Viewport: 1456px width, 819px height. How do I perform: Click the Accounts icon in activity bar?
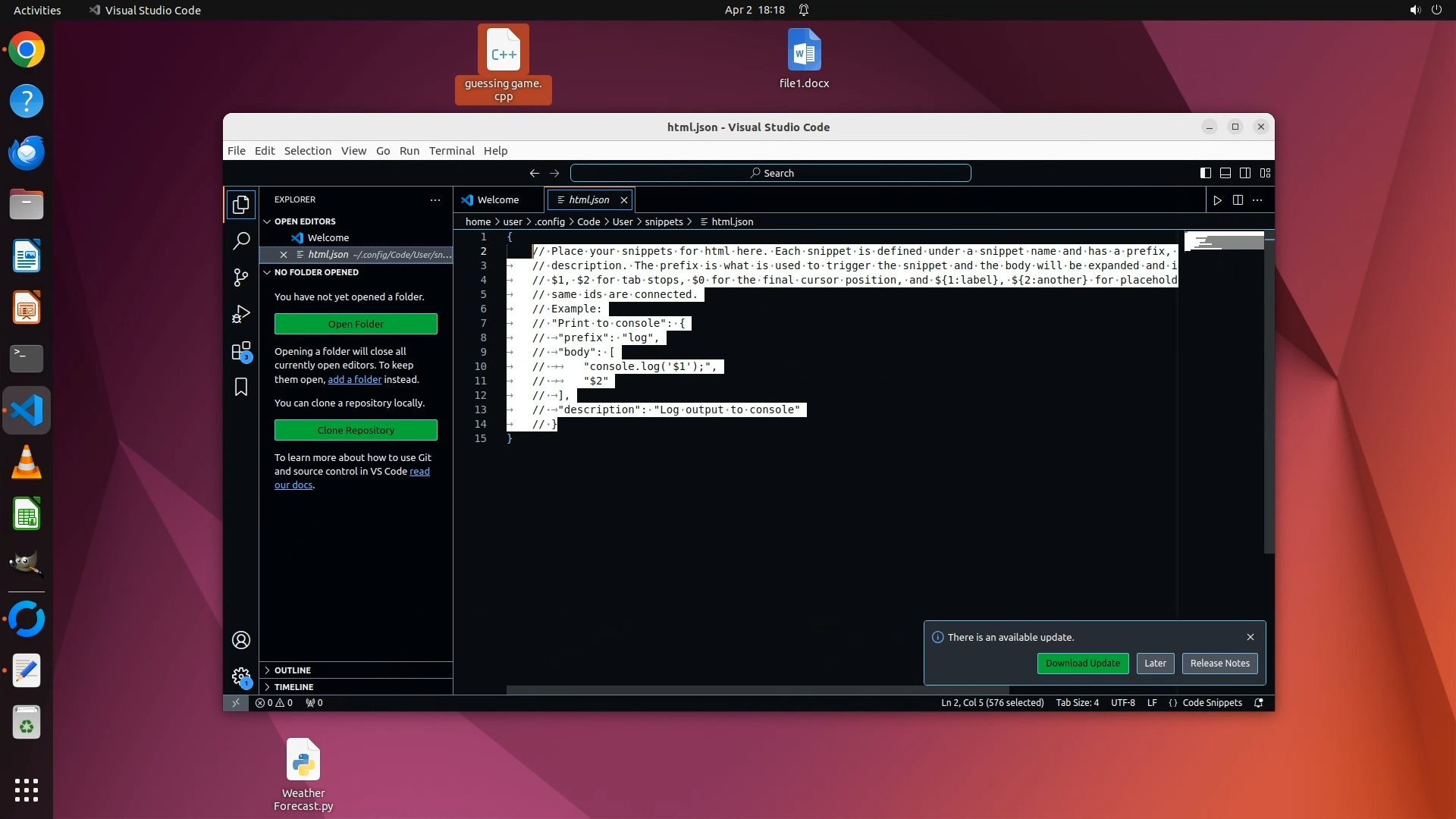(241, 640)
